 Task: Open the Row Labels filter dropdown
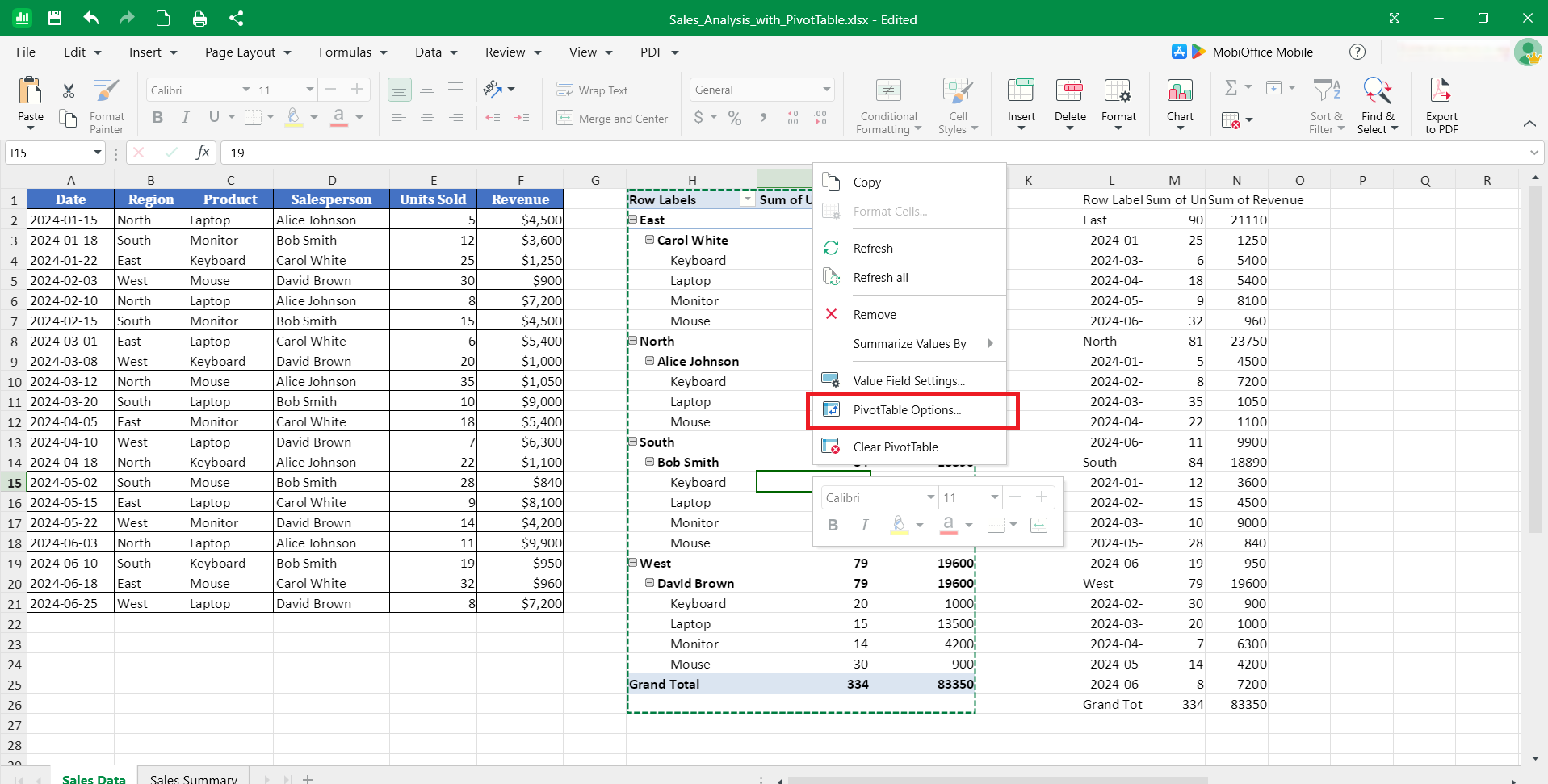747,199
